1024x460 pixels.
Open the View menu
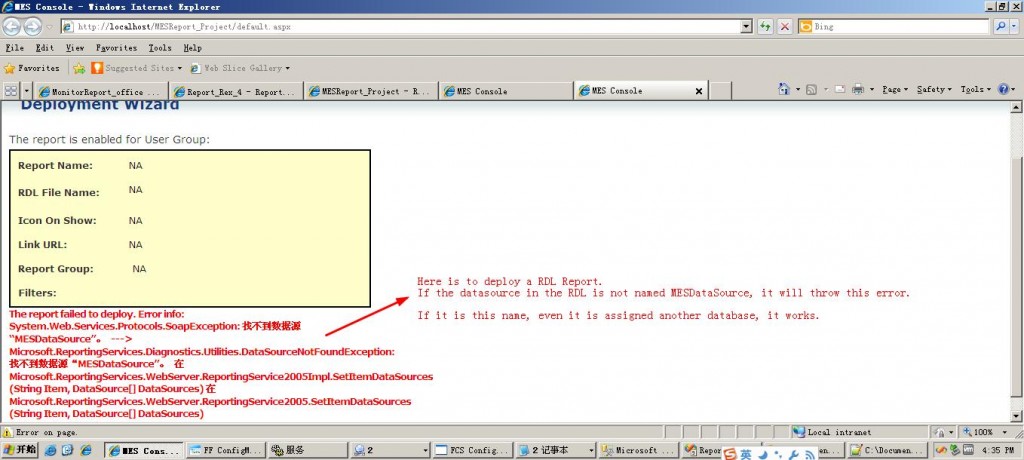pyautogui.click(x=75, y=48)
